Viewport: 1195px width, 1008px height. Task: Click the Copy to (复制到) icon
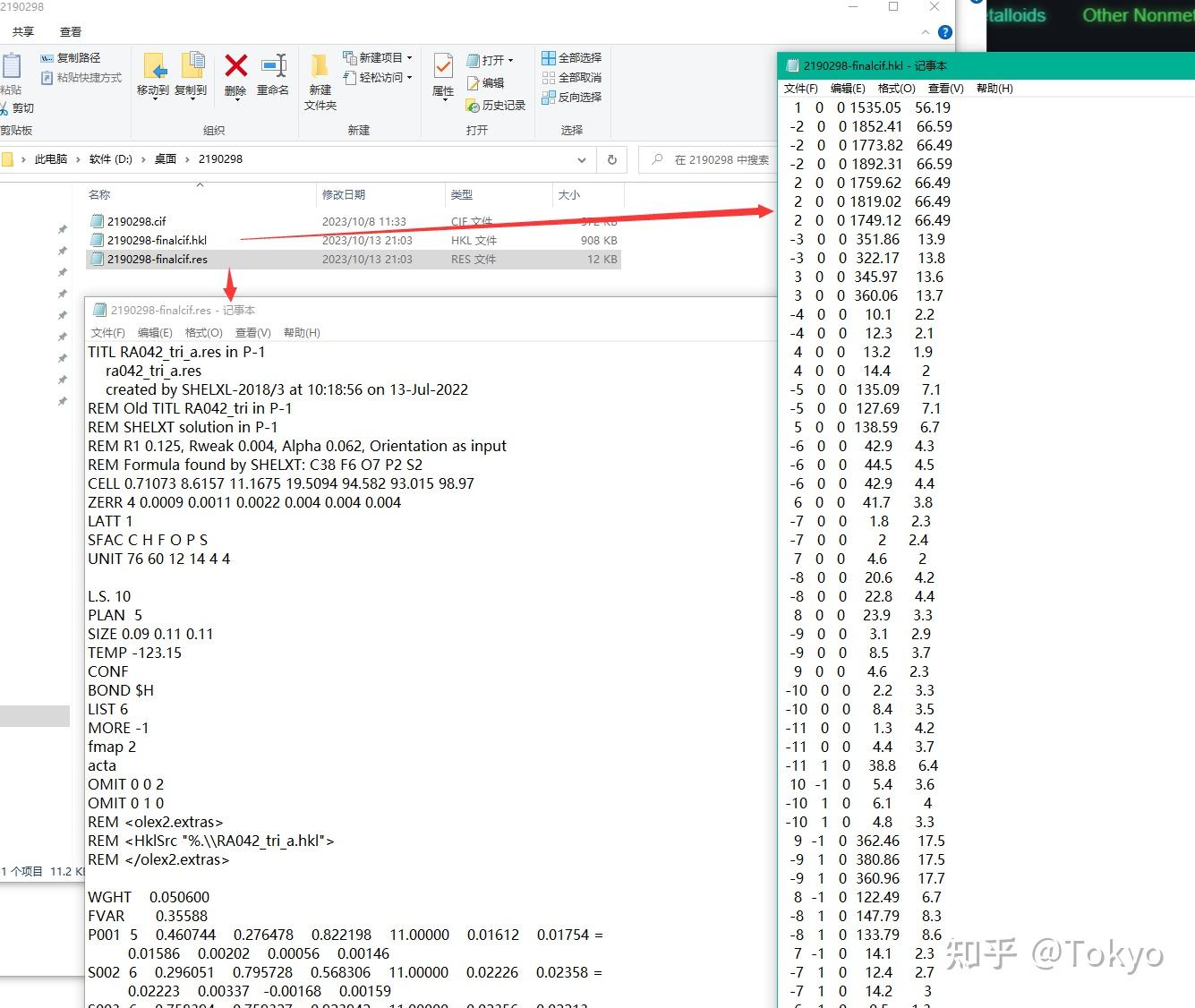tap(192, 66)
